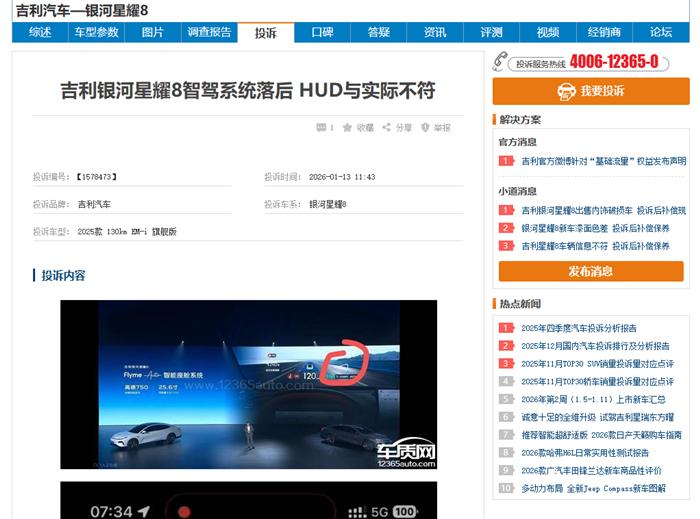Open the 调查报告 tab

(x=209, y=32)
